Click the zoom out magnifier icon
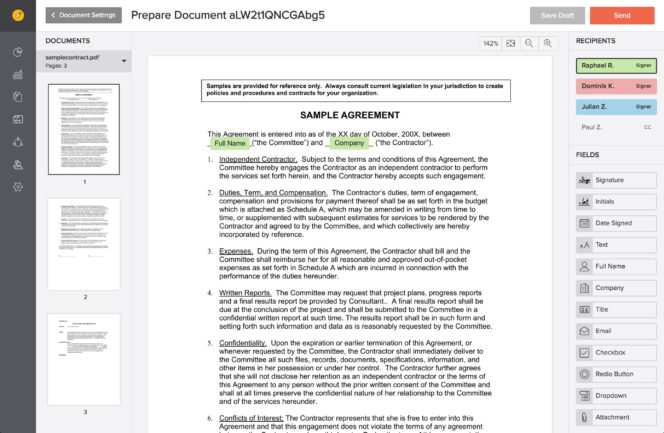 pyautogui.click(x=529, y=43)
